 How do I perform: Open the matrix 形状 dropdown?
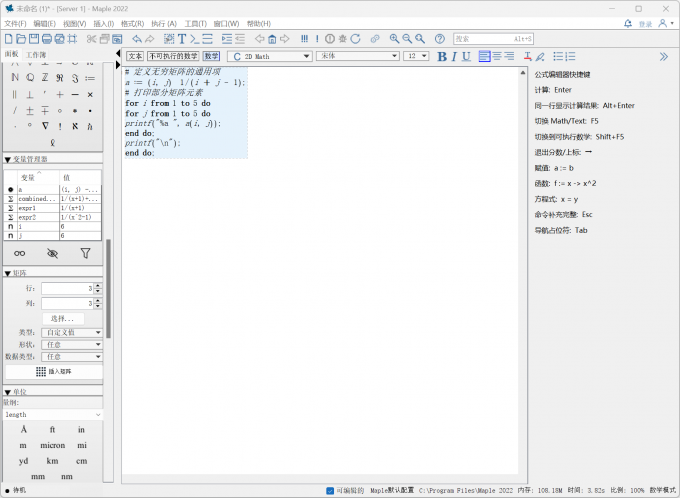[x=72, y=344]
